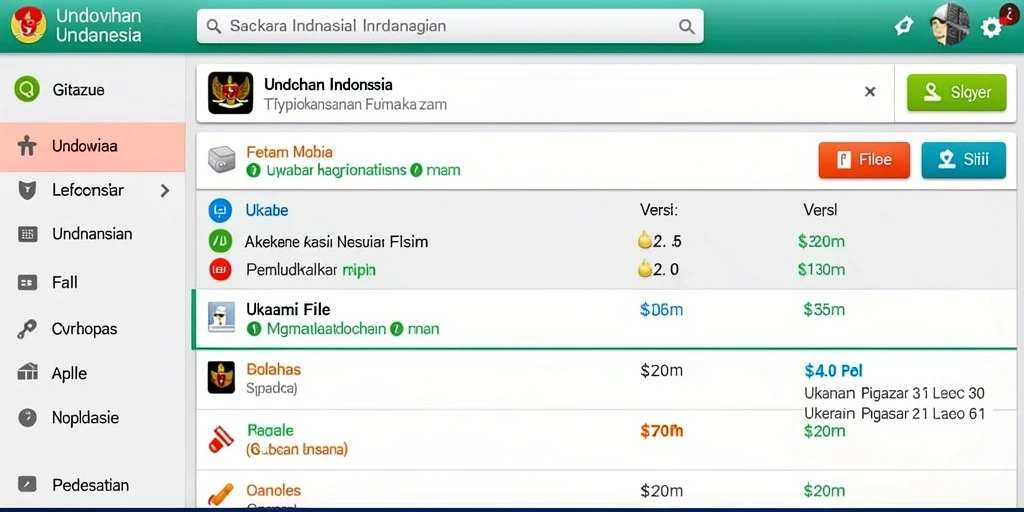The height and width of the screenshot is (512, 1024).
Task: Click the blue Ukabe row icon
Action: click(220, 210)
